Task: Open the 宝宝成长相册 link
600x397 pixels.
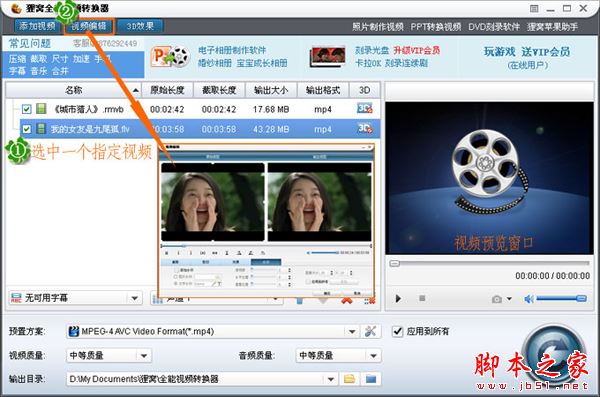Action: coord(262,63)
